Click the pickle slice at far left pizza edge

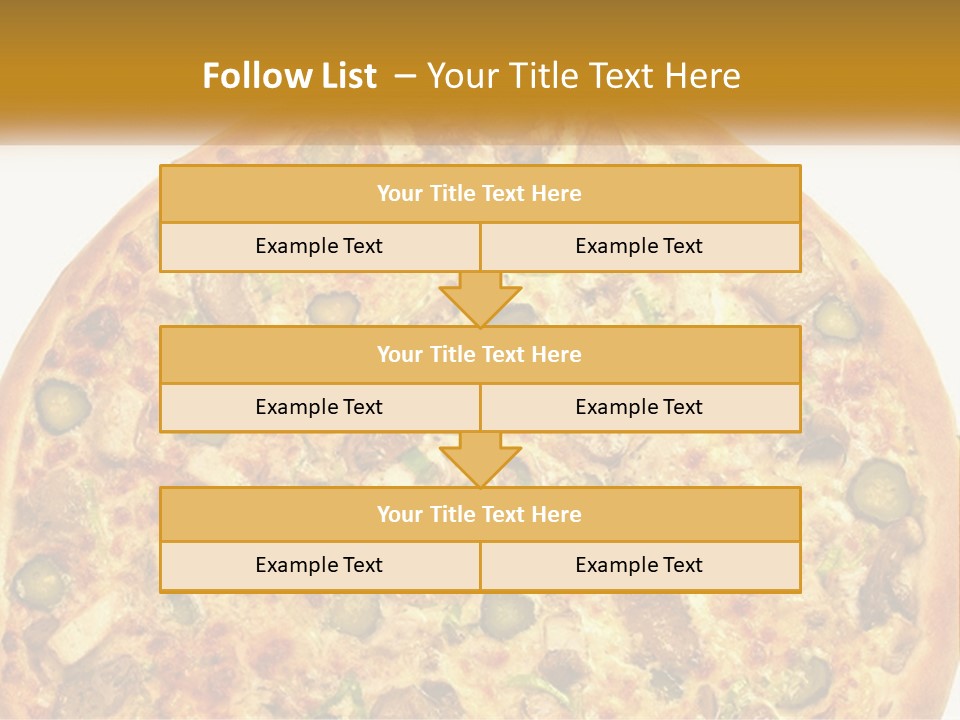[x=62, y=403]
